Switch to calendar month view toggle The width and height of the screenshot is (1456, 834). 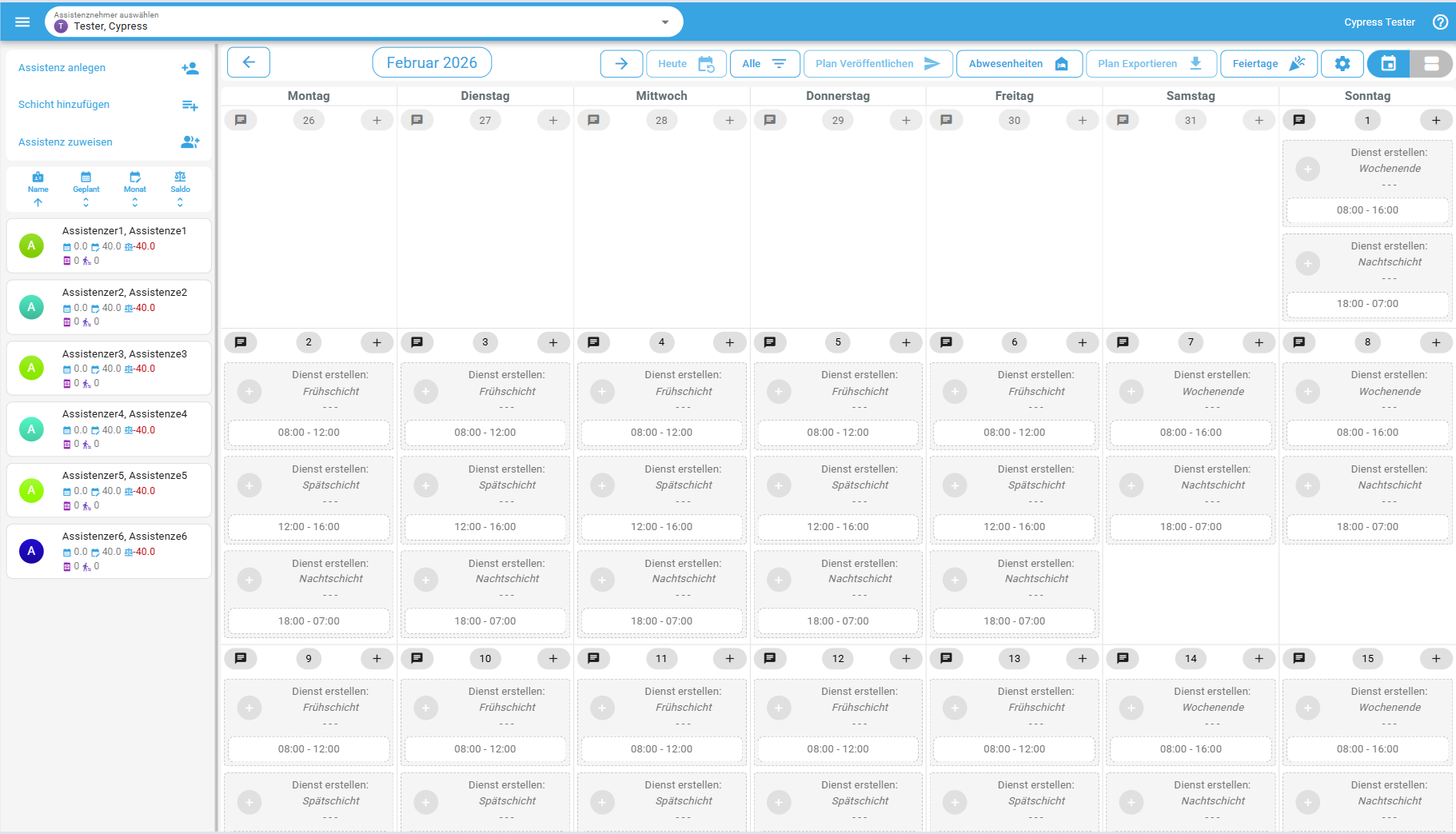pyautogui.click(x=1389, y=63)
